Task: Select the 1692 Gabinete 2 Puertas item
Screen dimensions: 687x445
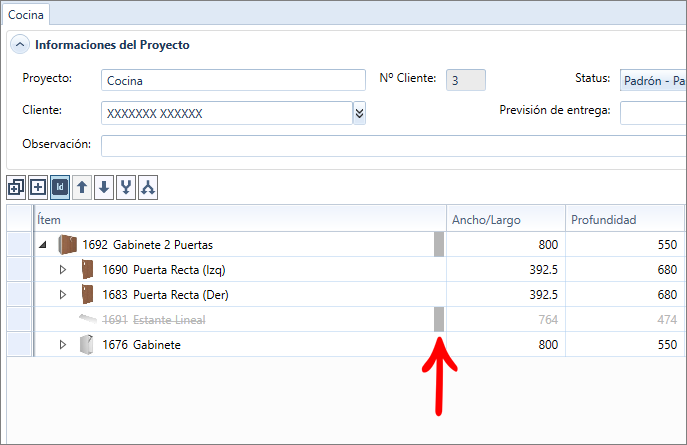Action: tap(148, 245)
